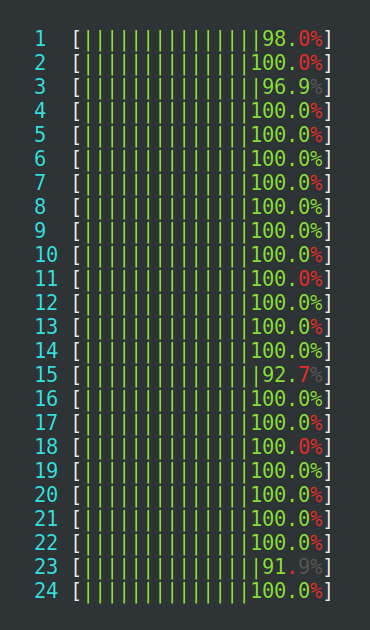Select the 100.0% usage value on core 9
The image size is (370, 630).
(287, 231)
